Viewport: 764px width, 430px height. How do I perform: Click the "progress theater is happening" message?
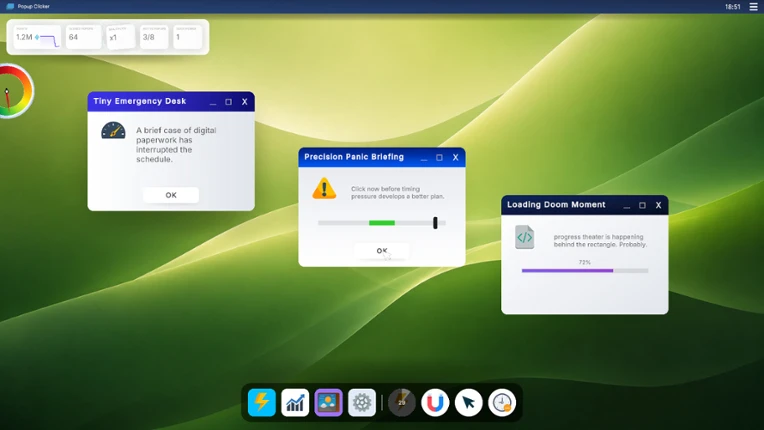click(x=600, y=241)
